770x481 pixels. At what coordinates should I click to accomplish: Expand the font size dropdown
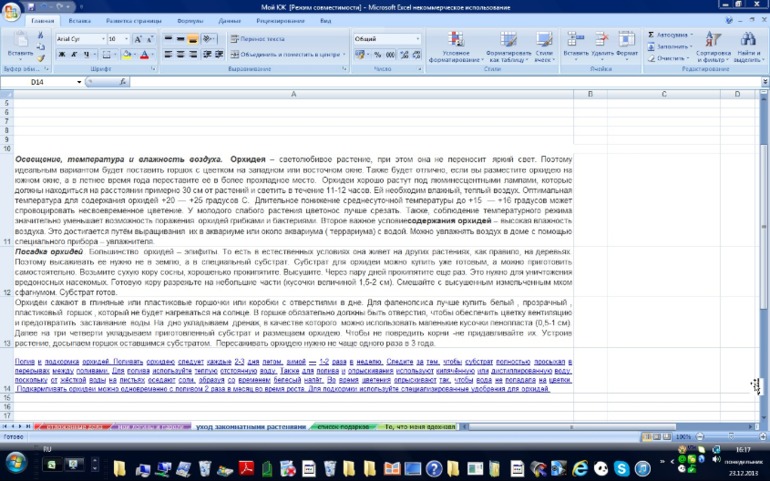126,39
